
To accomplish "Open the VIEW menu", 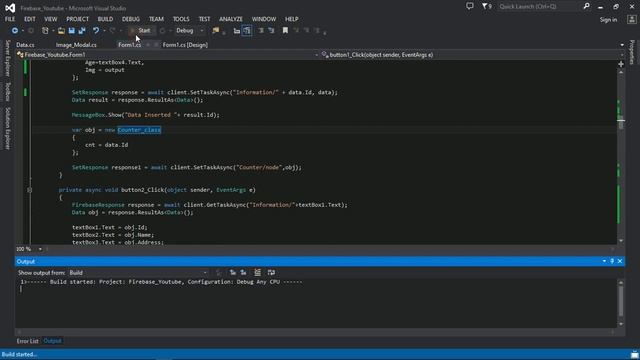I will 51,19.
